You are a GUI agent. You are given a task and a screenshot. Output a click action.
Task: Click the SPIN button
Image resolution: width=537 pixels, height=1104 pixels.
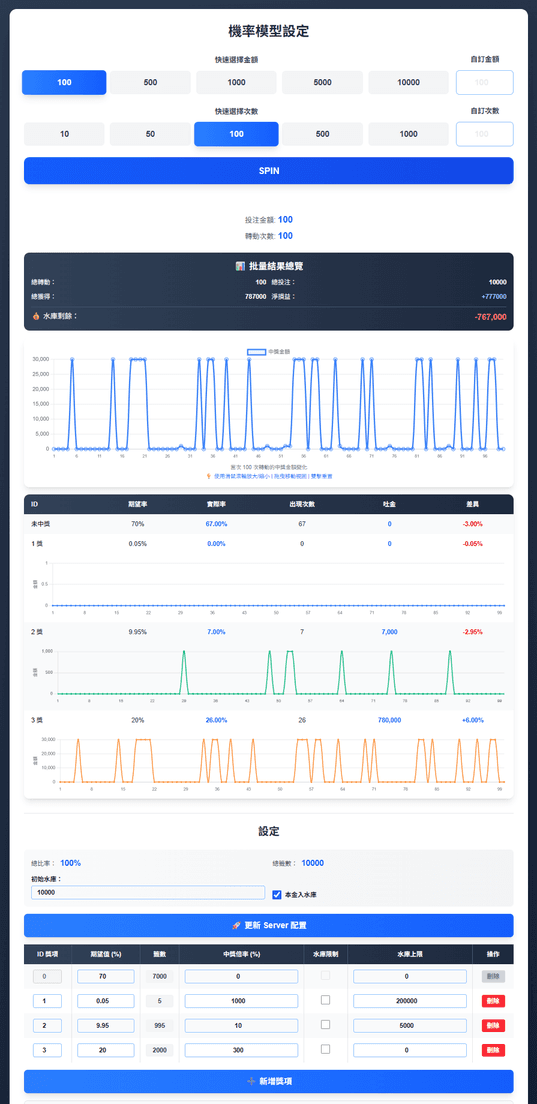[x=269, y=170]
